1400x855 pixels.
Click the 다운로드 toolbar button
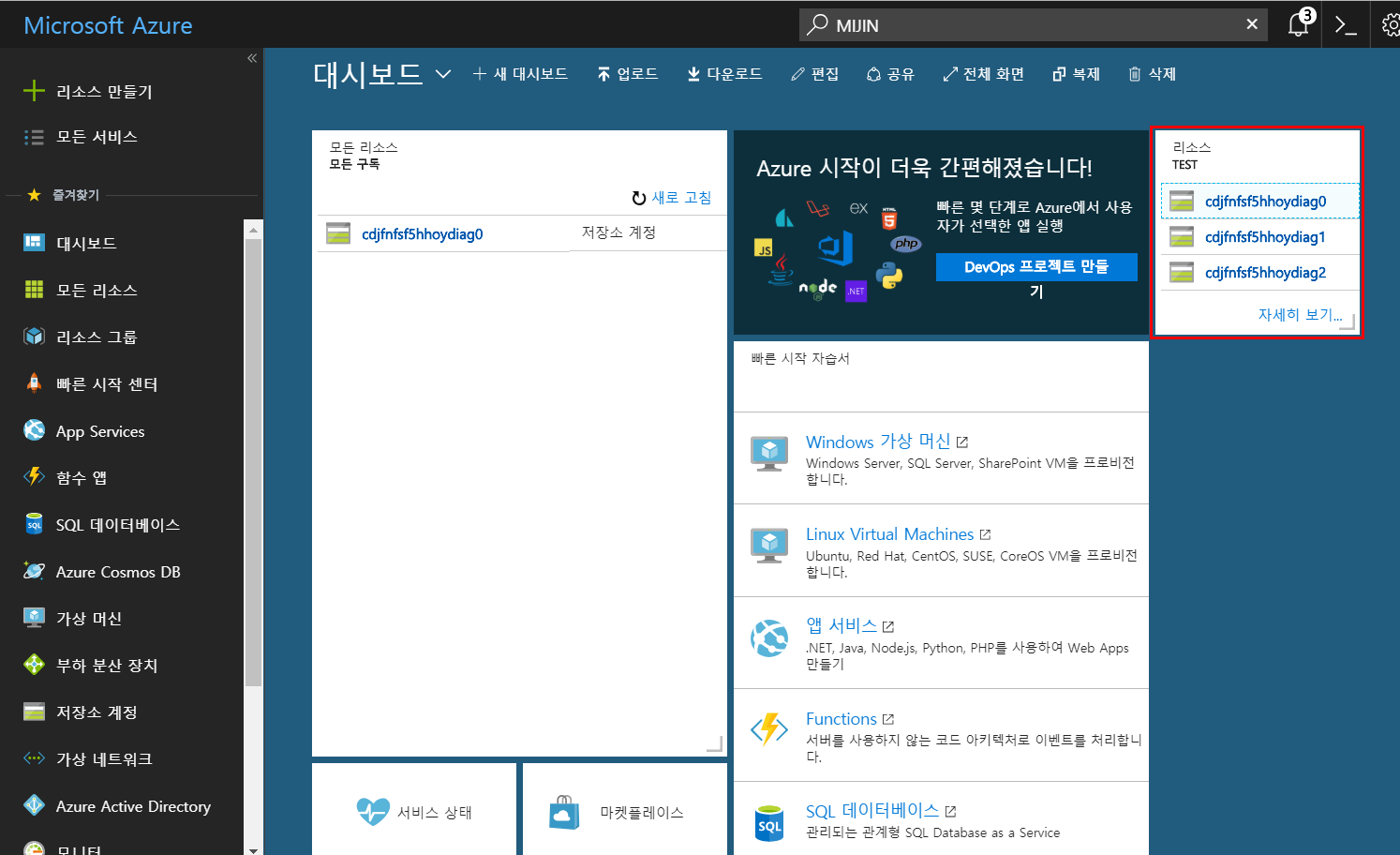click(x=724, y=74)
